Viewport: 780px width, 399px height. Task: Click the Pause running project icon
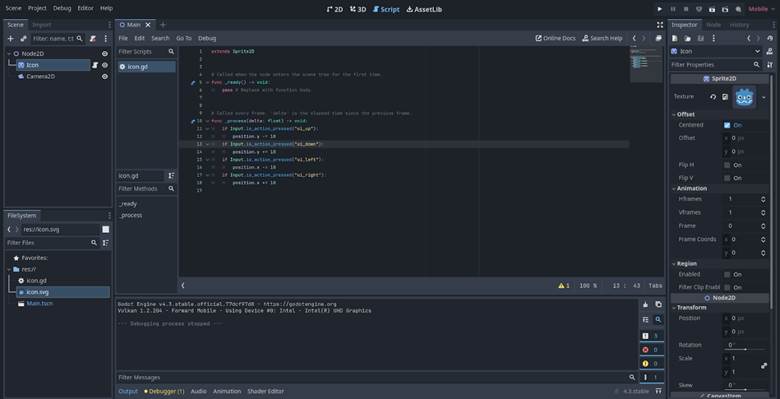673,9
